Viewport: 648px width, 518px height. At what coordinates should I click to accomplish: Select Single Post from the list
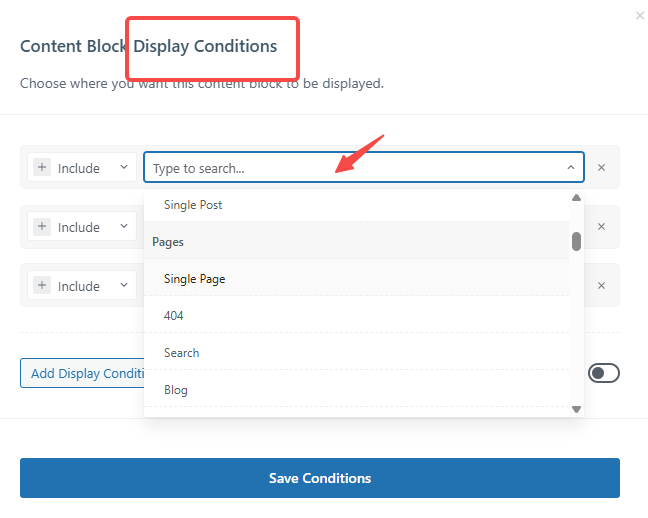pos(193,205)
